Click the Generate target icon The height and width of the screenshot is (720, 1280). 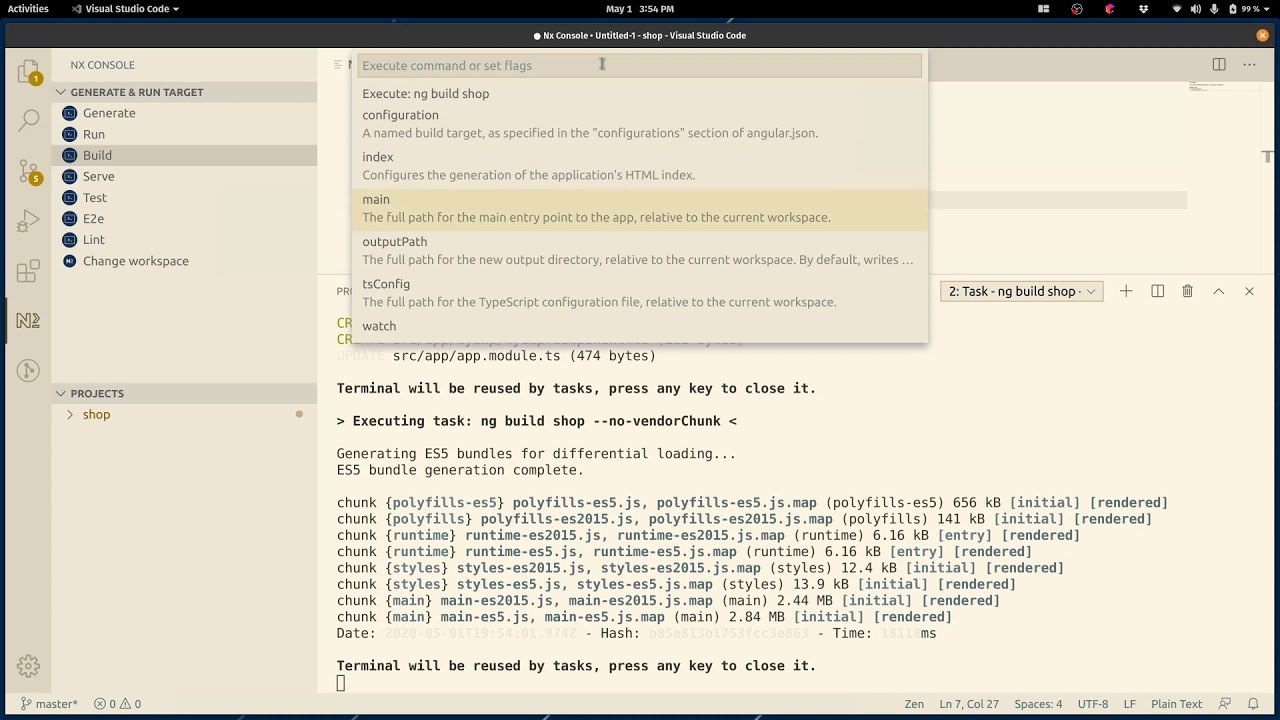tap(69, 113)
